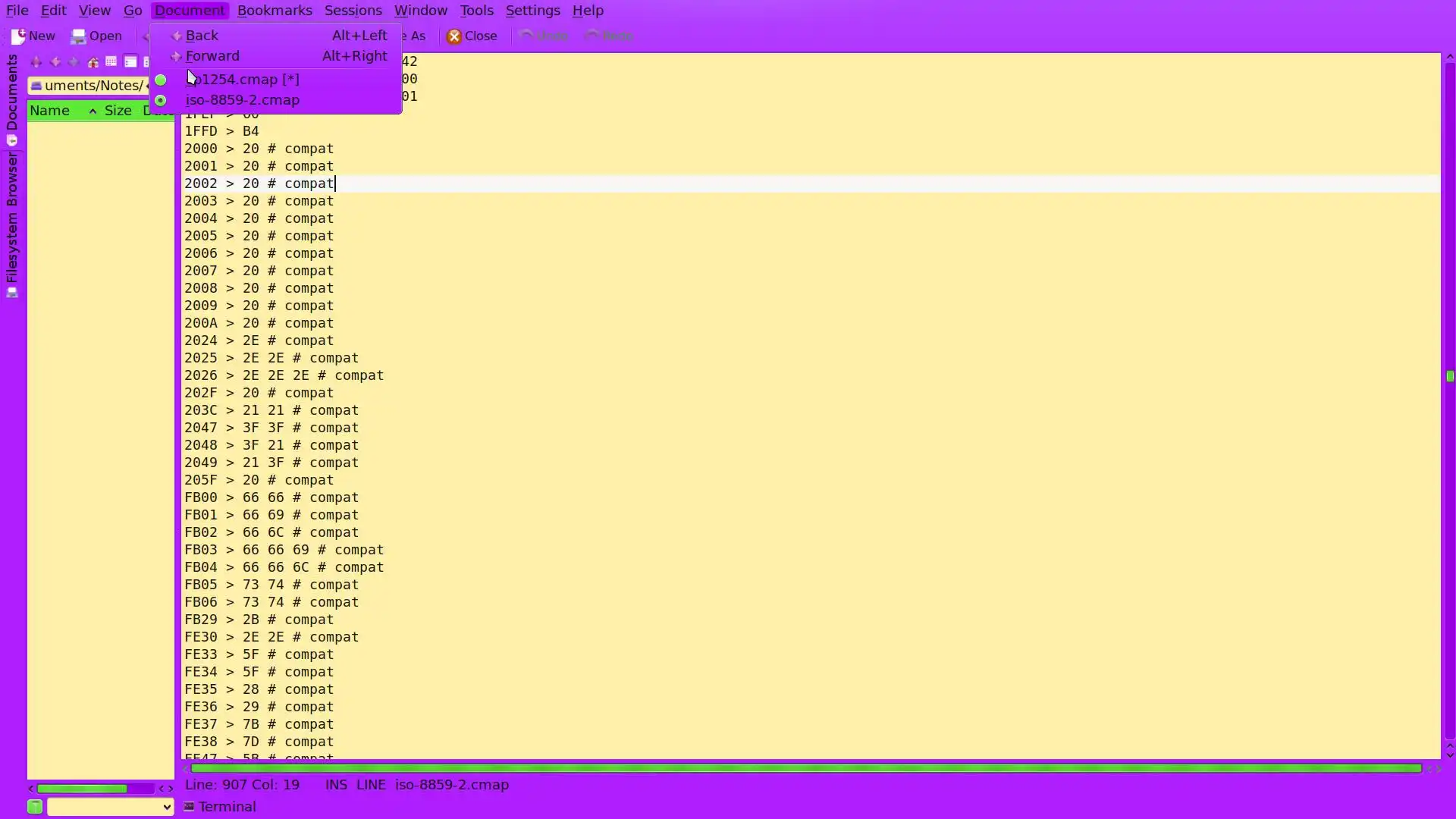This screenshot has width=1456, height=819.
Task: Choose Back in the Document menu
Action: [202, 36]
